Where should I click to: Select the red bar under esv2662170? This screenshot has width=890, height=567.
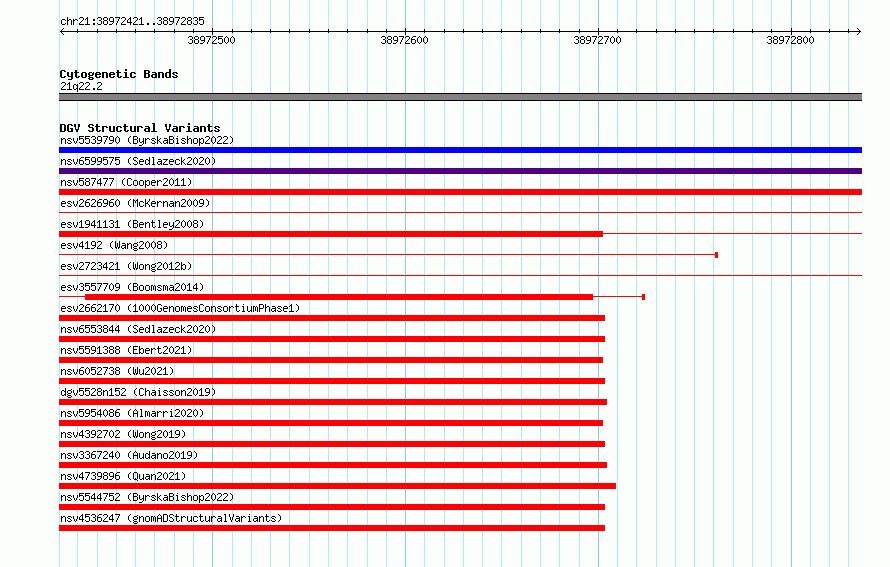332,318
